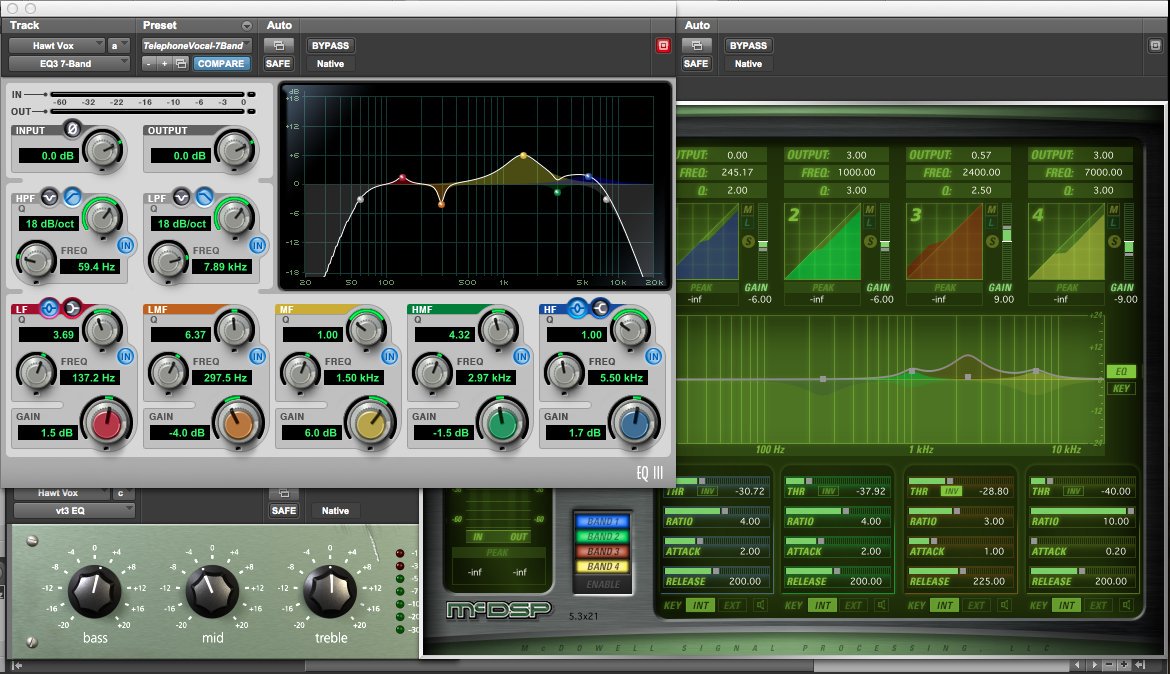Select BAND 1 in McDSP band selector
Viewport: 1170px width, 674px height.
click(x=603, y=522)
